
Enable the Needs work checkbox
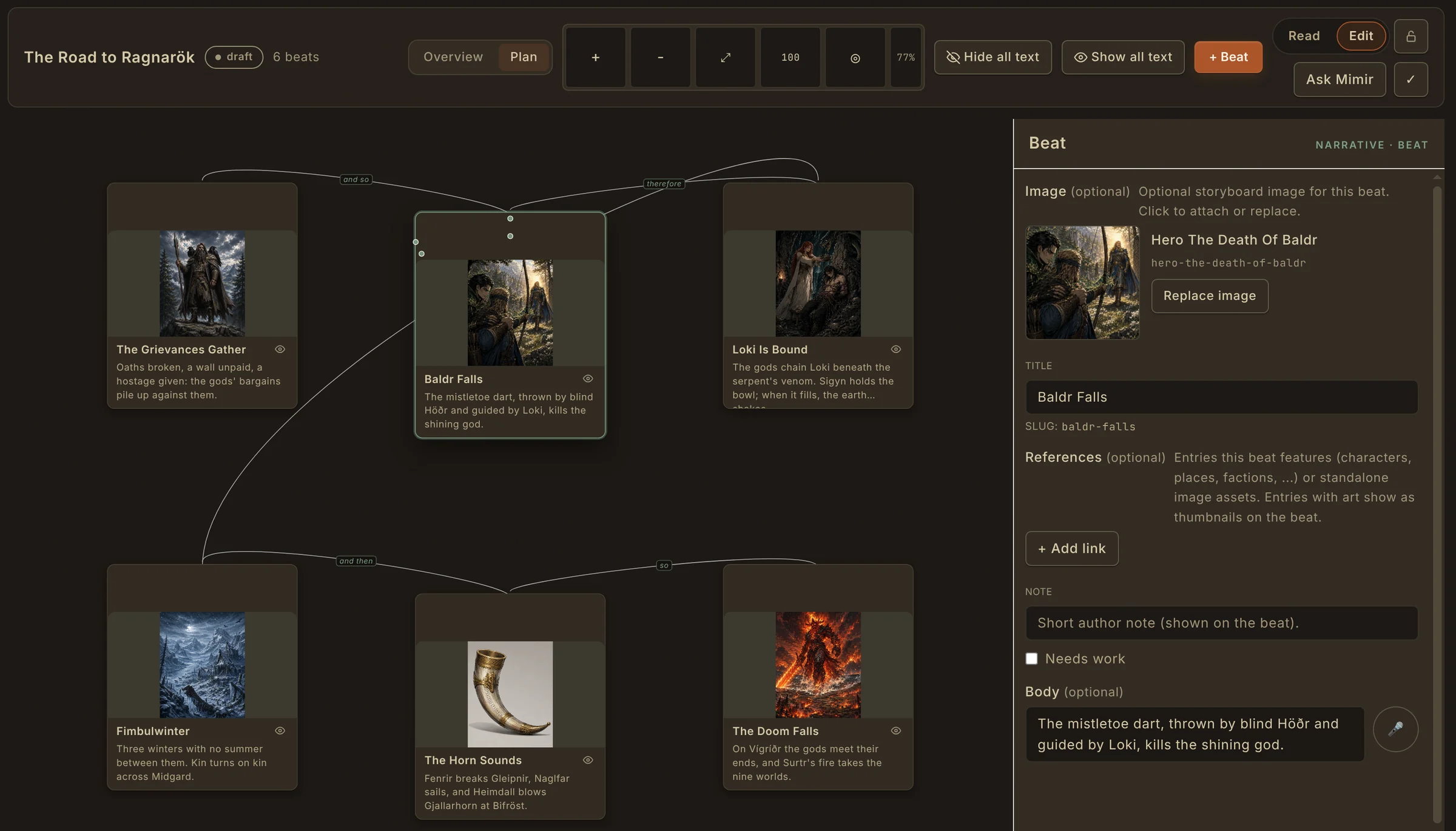pos(1031,659)
